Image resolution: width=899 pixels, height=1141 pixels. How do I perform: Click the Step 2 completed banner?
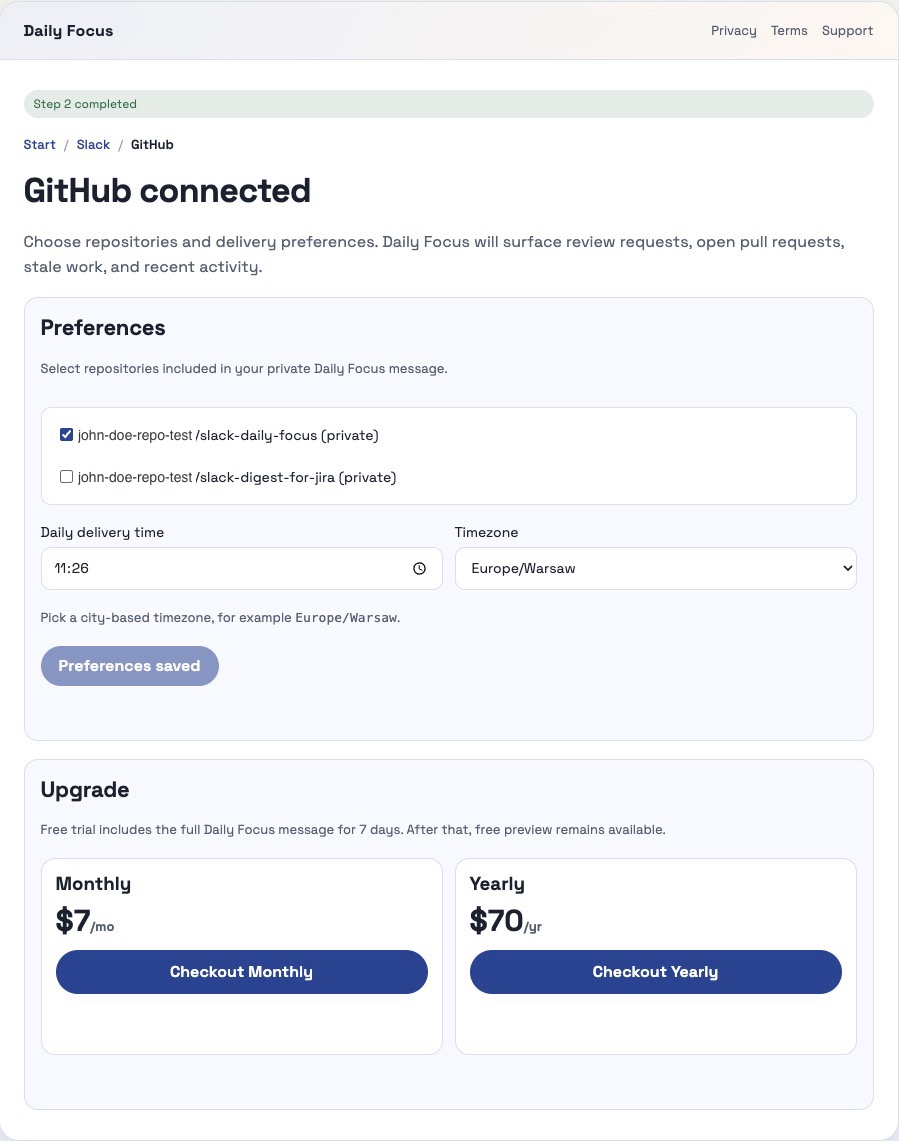449,103
